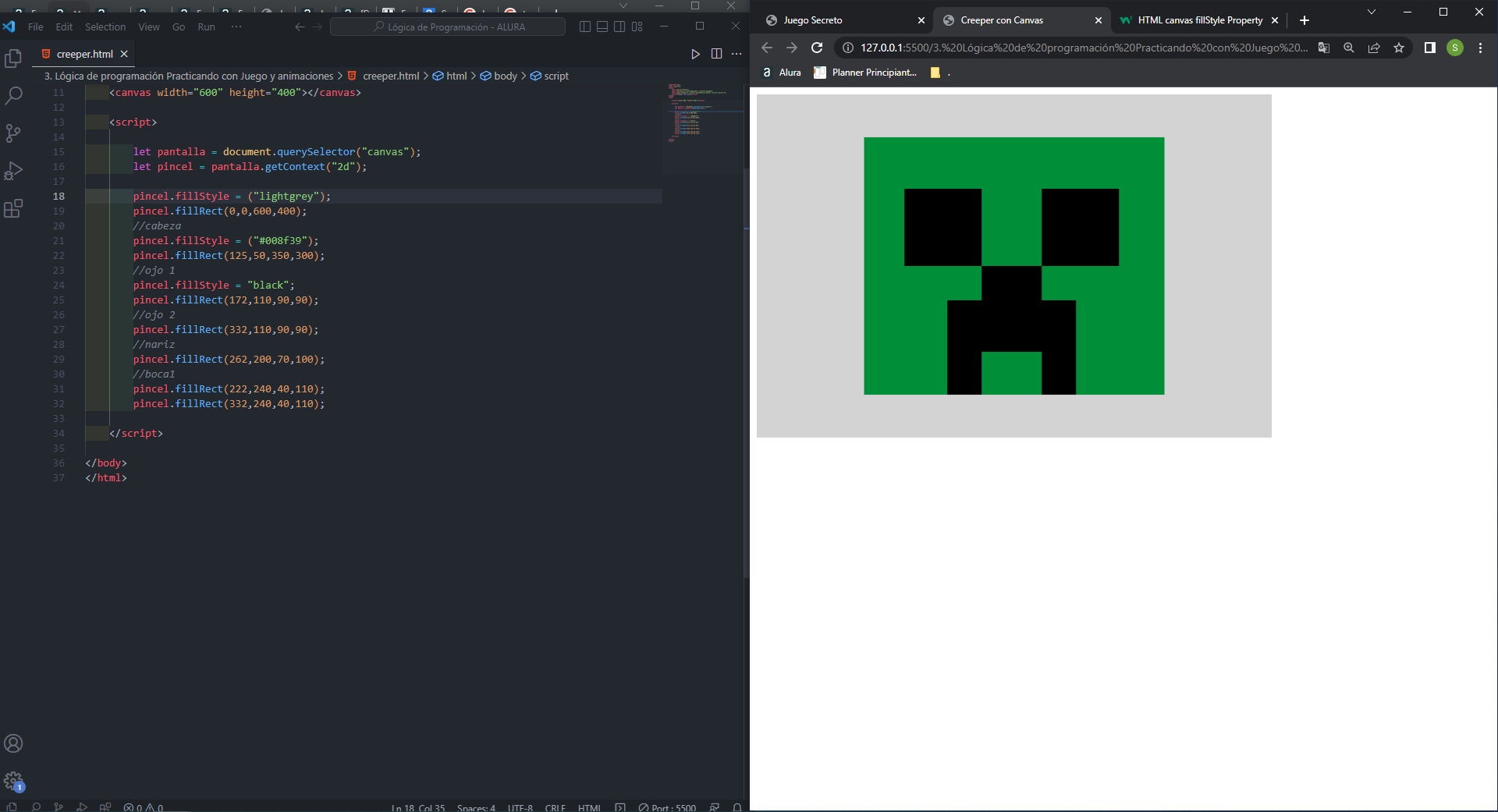The image size is (1498, 812).
Task: Click the folder breadcrumb '3. Lógica de programación'
Action: tap(189, 76)
